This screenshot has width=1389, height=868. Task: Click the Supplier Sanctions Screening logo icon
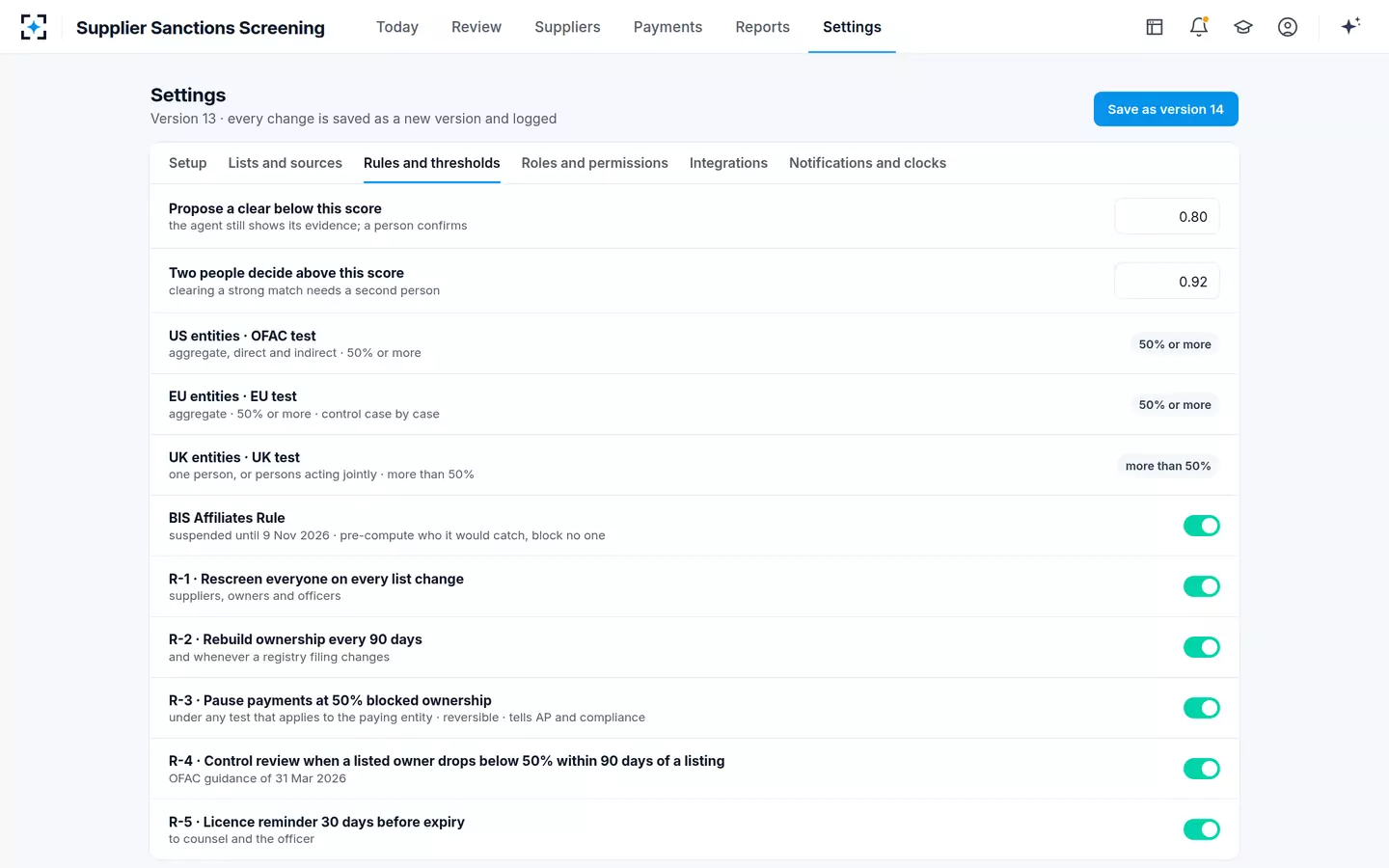click(x=34, y=27)
